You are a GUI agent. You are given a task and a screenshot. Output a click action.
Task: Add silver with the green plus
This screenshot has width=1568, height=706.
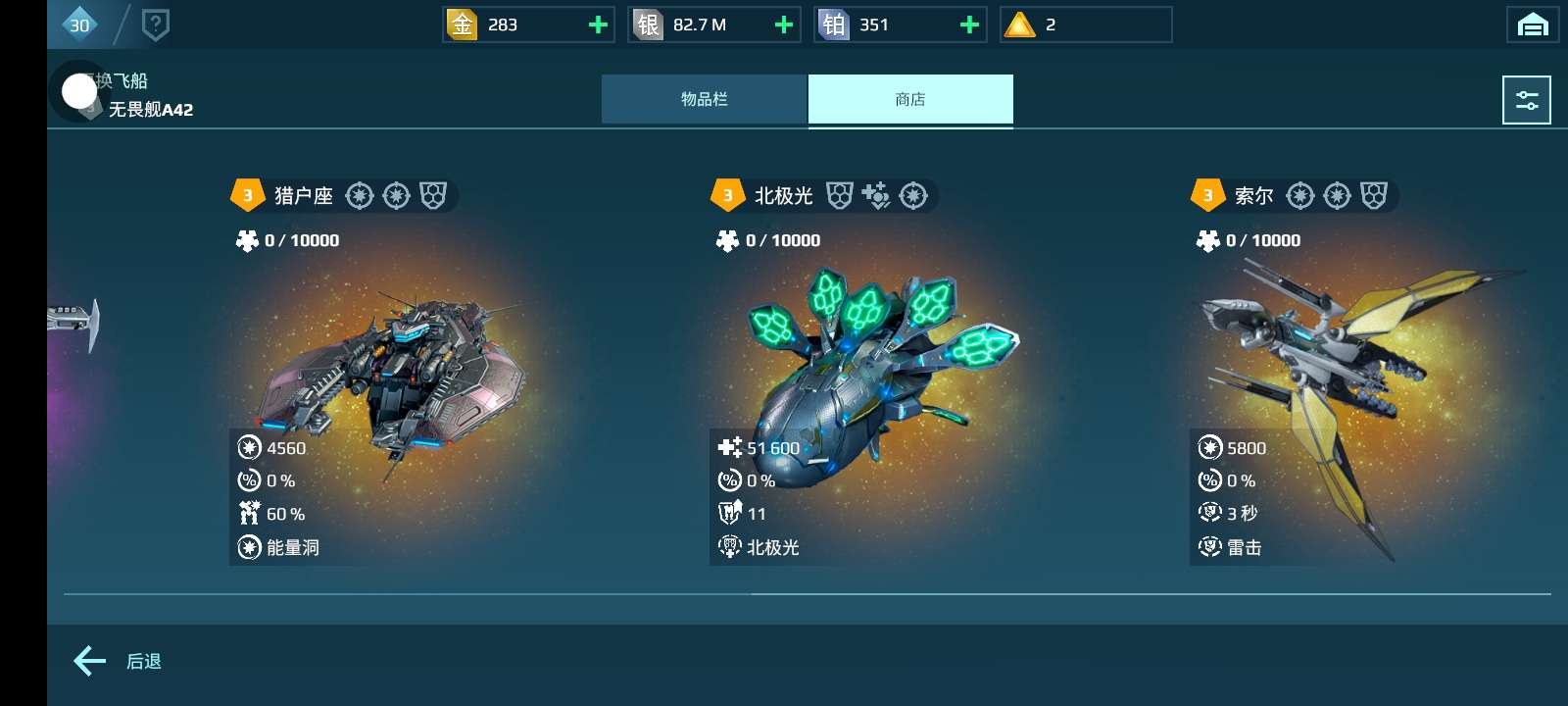[x=784, y=25]
